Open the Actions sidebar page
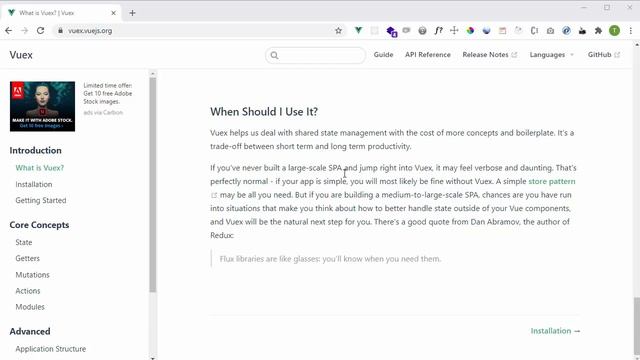This screenshot has height=360, width=640. coord(28,291)
